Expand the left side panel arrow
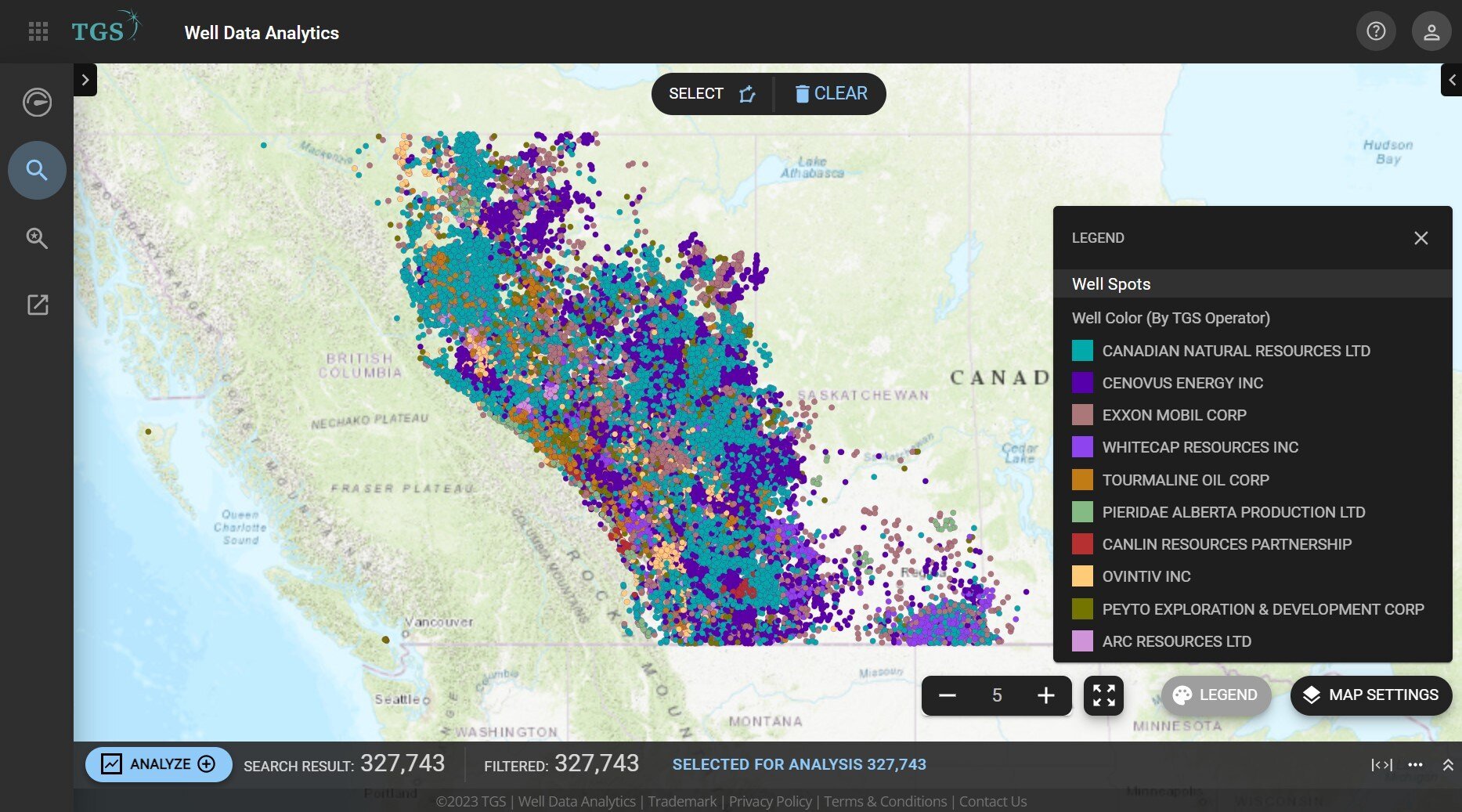 [85, 80]
